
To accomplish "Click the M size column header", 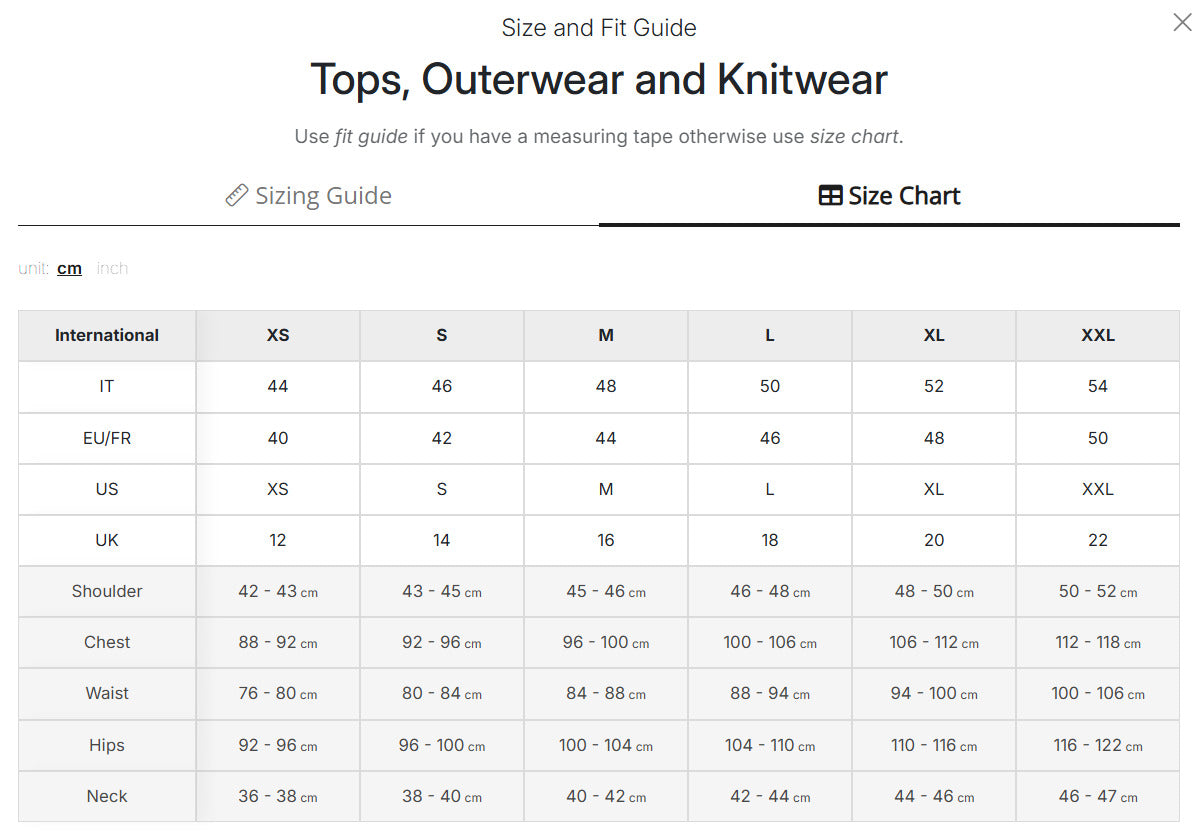I will coord(606,335).
